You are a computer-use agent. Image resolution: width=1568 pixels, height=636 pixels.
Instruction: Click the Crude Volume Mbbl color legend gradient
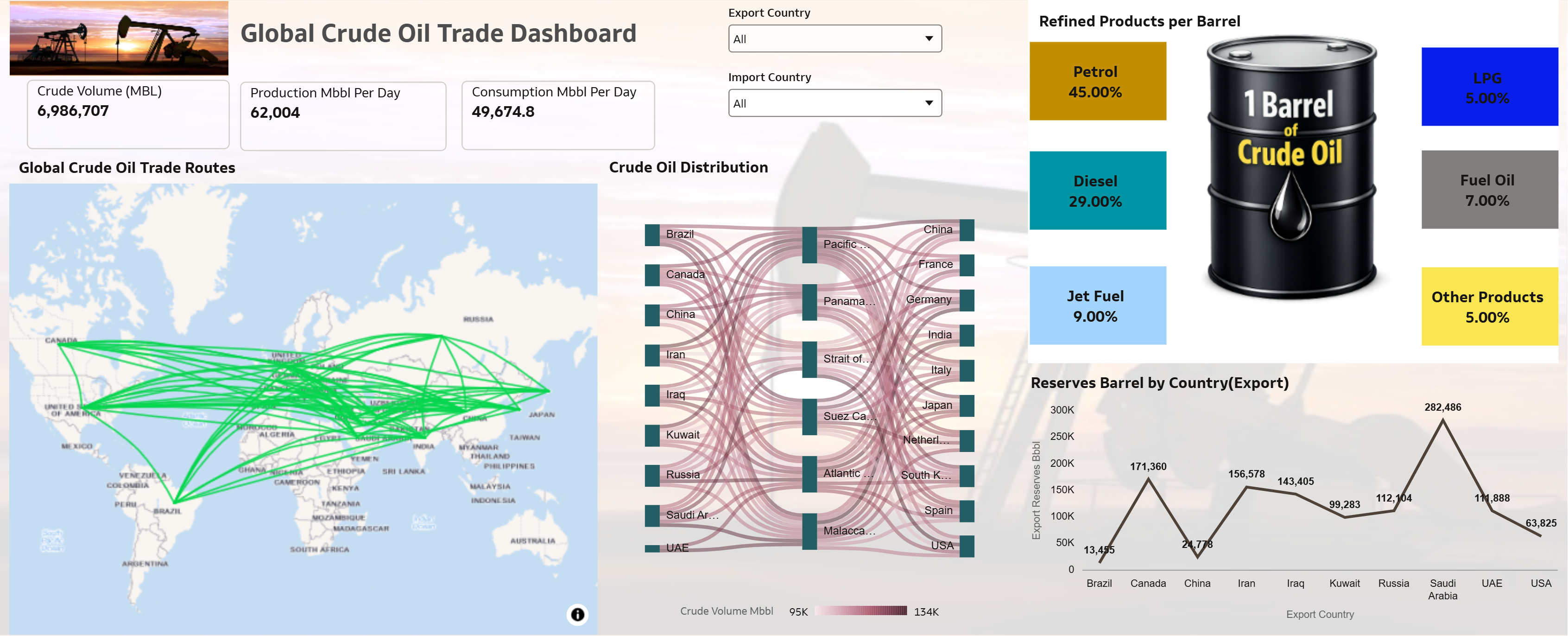tap(860, 611)
